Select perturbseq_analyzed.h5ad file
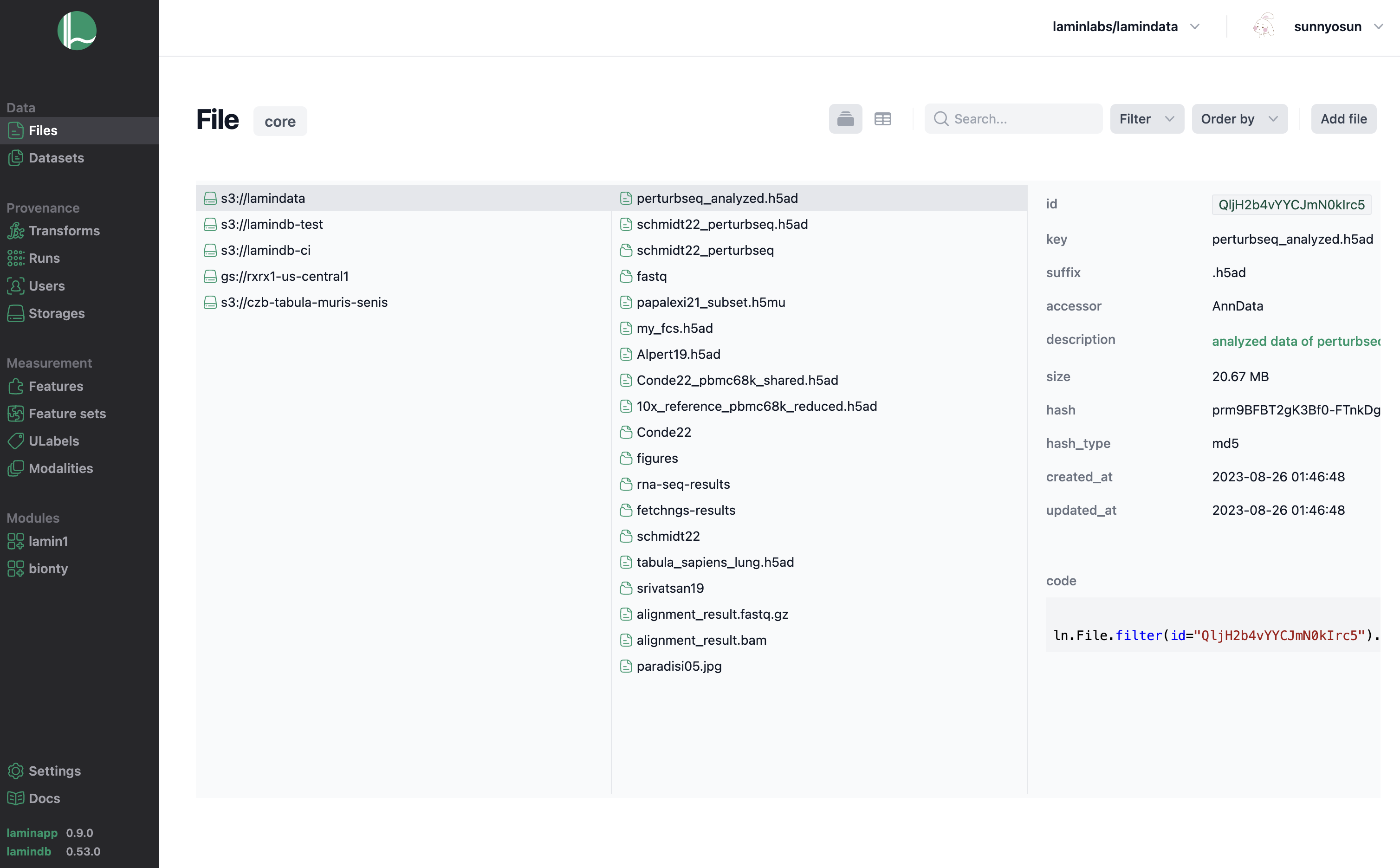 [819, 198]
